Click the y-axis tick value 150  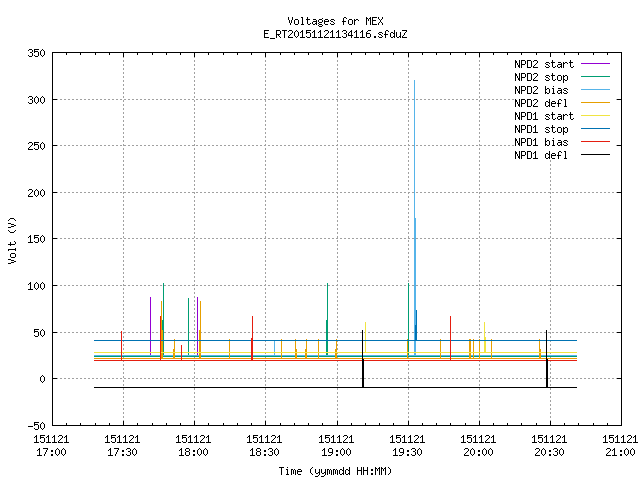[36, 239]
